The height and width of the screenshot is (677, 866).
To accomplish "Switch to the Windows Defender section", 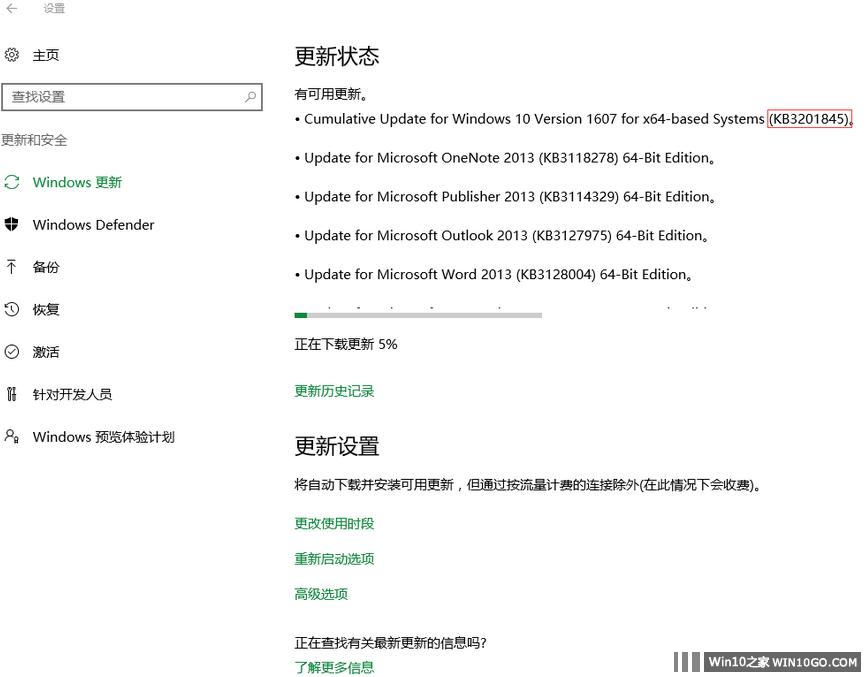I will (95, 224).
